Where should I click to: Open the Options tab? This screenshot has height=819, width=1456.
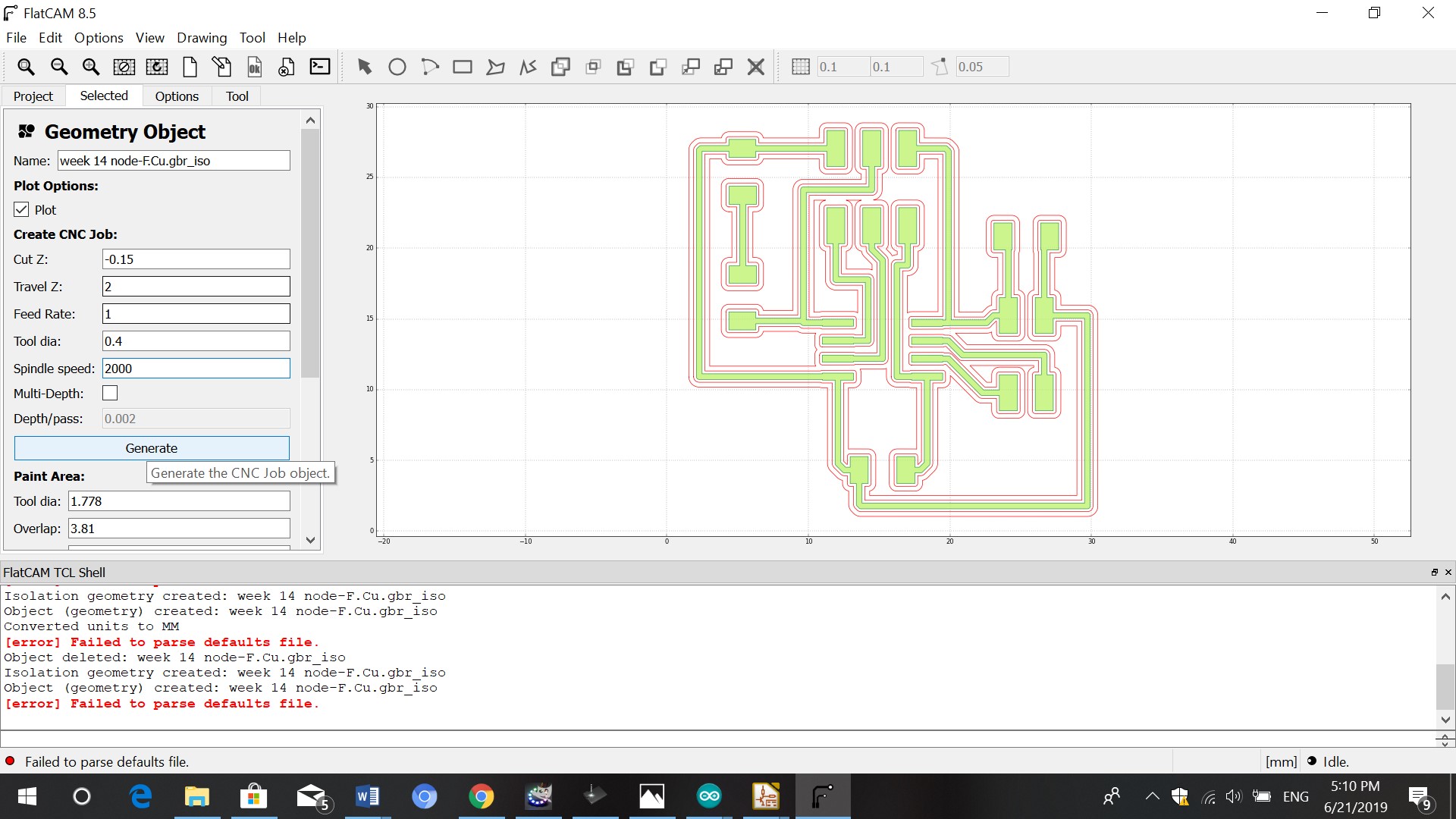pos(177,96)
